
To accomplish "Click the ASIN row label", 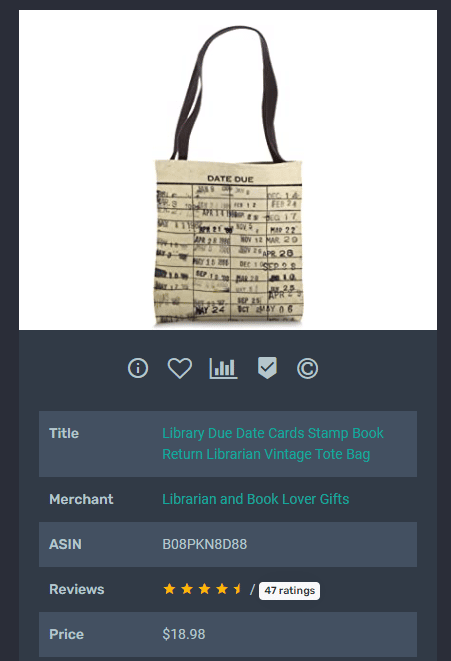I will (65, 544).
